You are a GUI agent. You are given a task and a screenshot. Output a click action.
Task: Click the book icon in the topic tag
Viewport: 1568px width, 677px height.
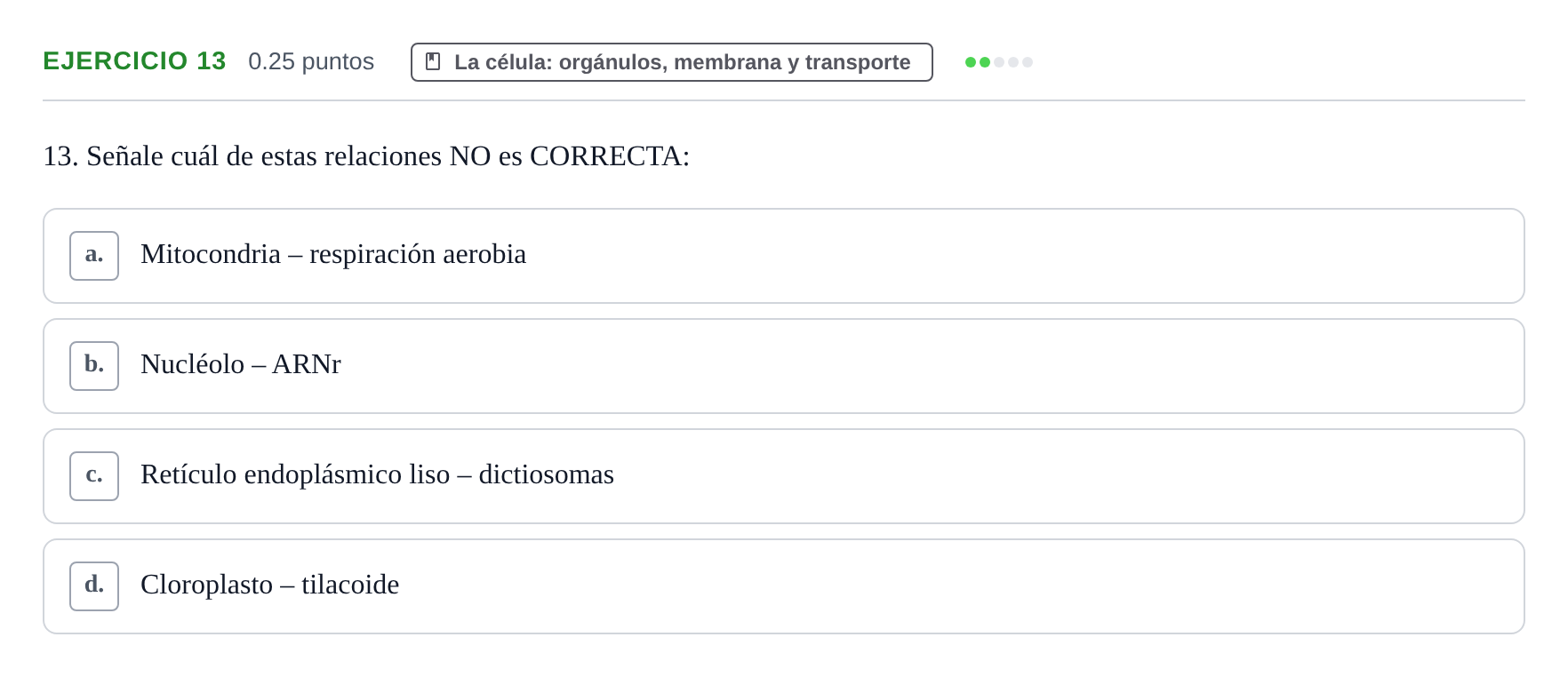click(x=433, y=61)
